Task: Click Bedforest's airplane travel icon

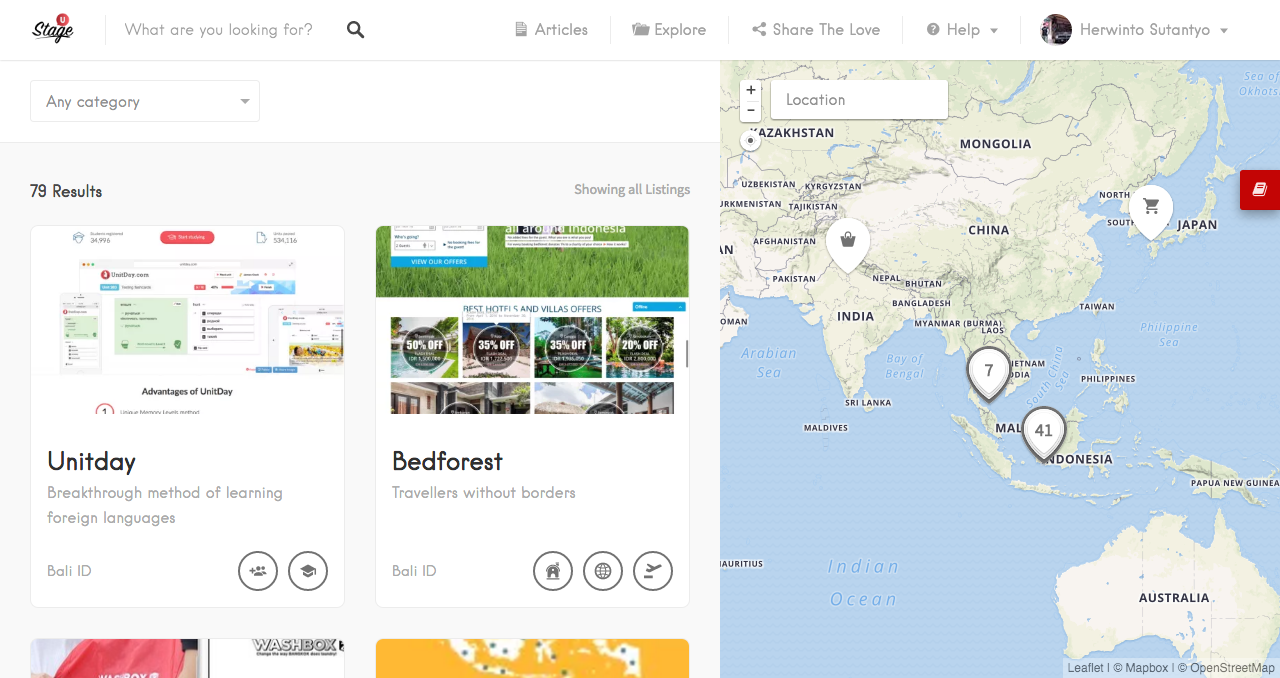Action: [x=653, y=571]
